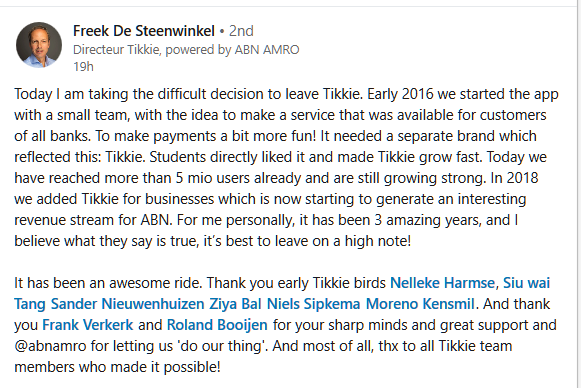The height and width of the screenshot is (388, 581).
Task: Open Nelleke Harmse's mentioned profile
Action: tap(442, 283)
